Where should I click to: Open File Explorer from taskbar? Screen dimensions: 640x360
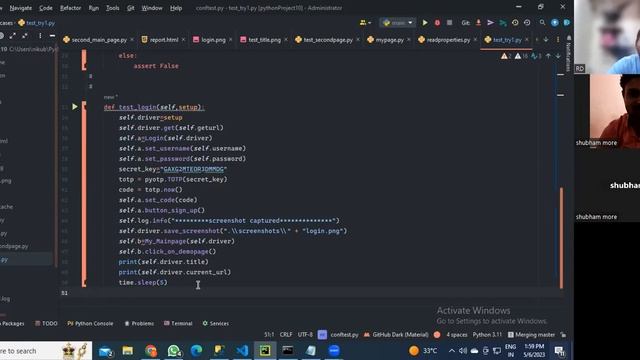click(x=128, y=351)
